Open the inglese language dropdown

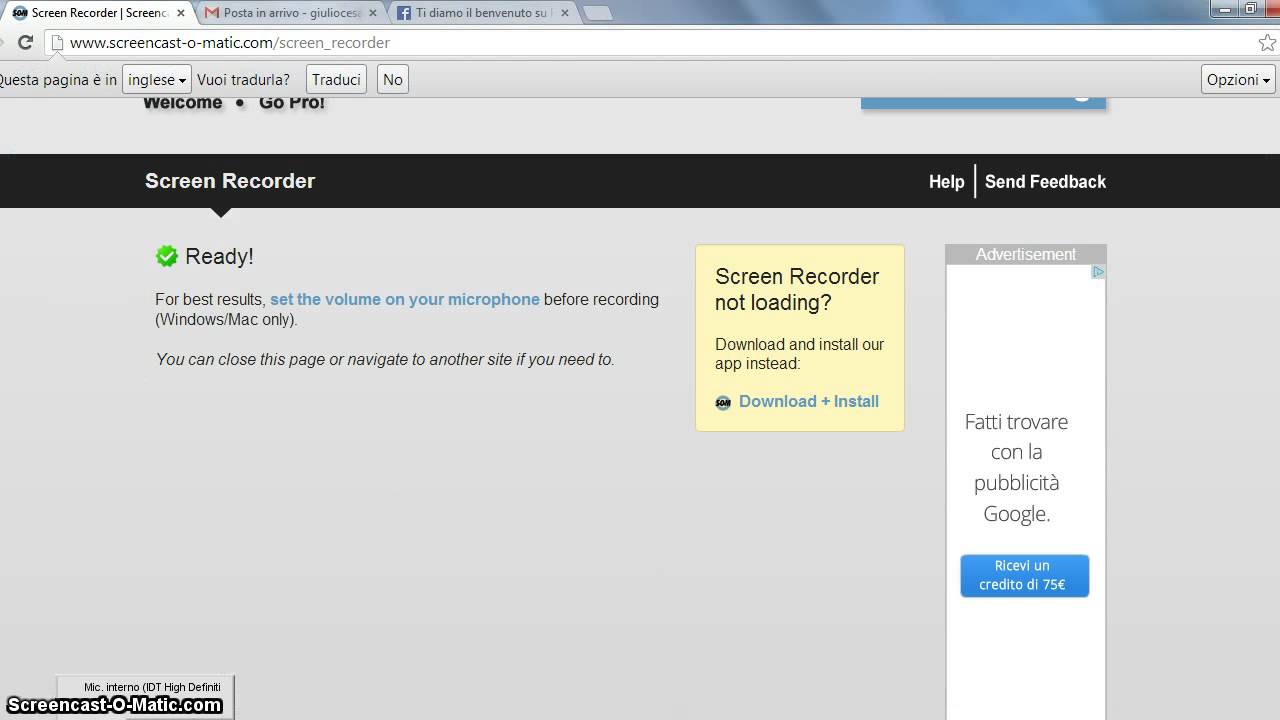[157, 80]
